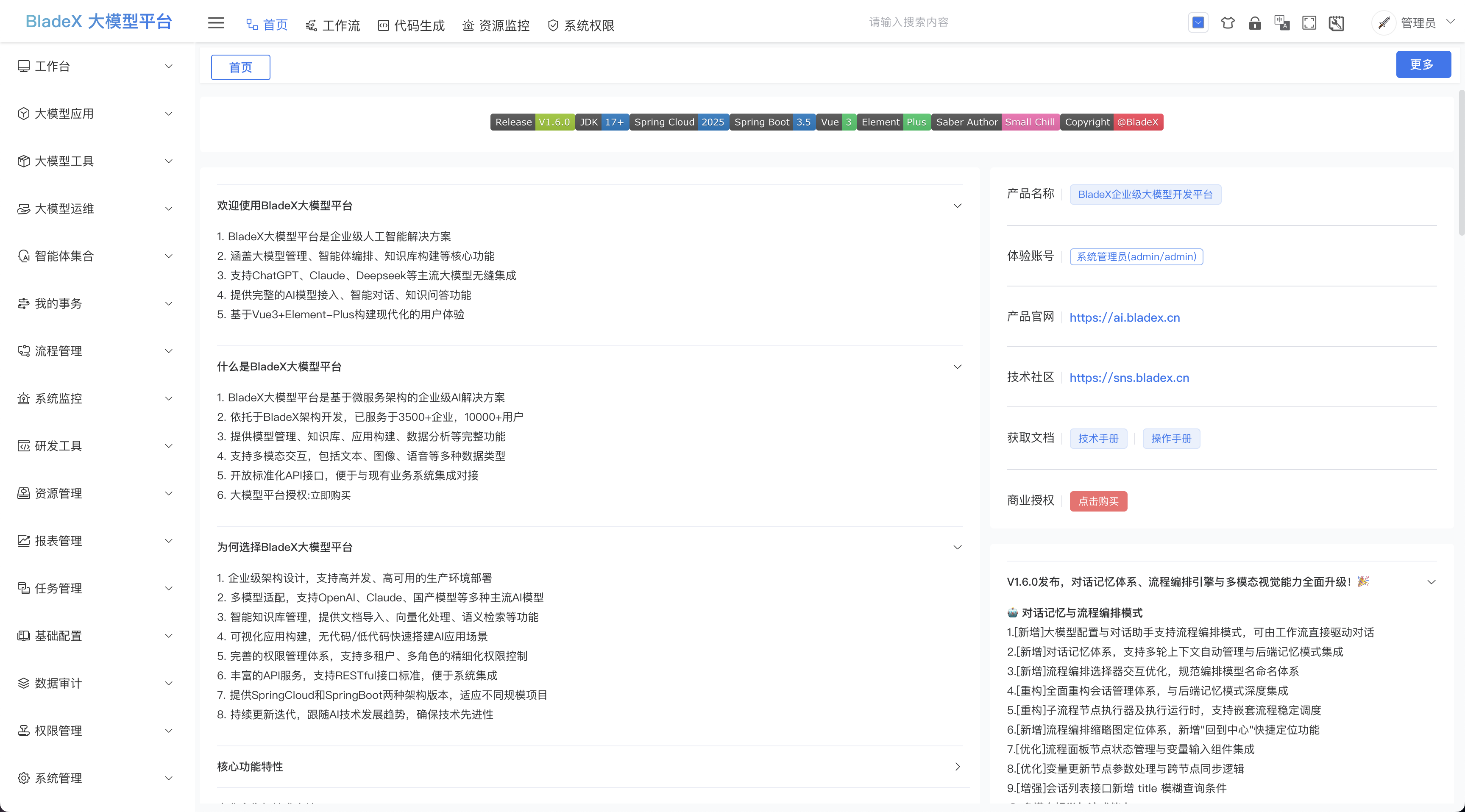The height and width of the screenshot is (812, 1465).
Task: Click the Vue 3 badge
Action: click(x=836, y=122)
